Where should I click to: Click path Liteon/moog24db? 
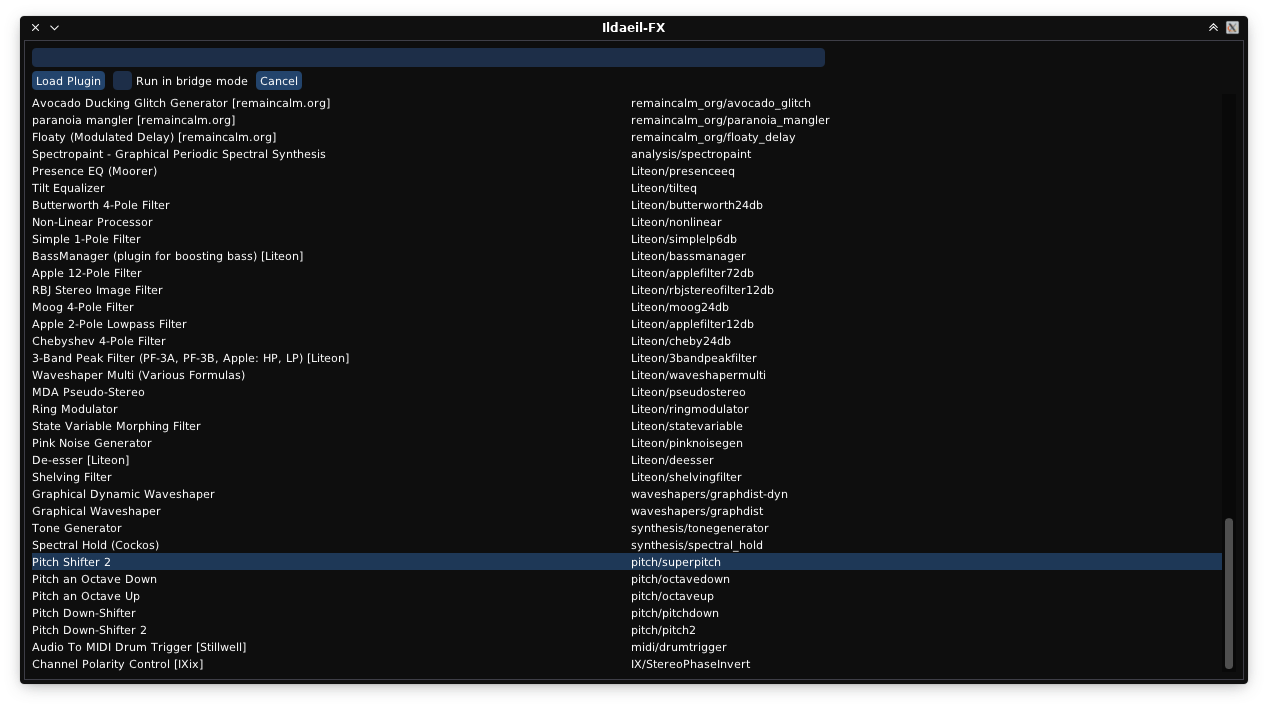point(680,307)
